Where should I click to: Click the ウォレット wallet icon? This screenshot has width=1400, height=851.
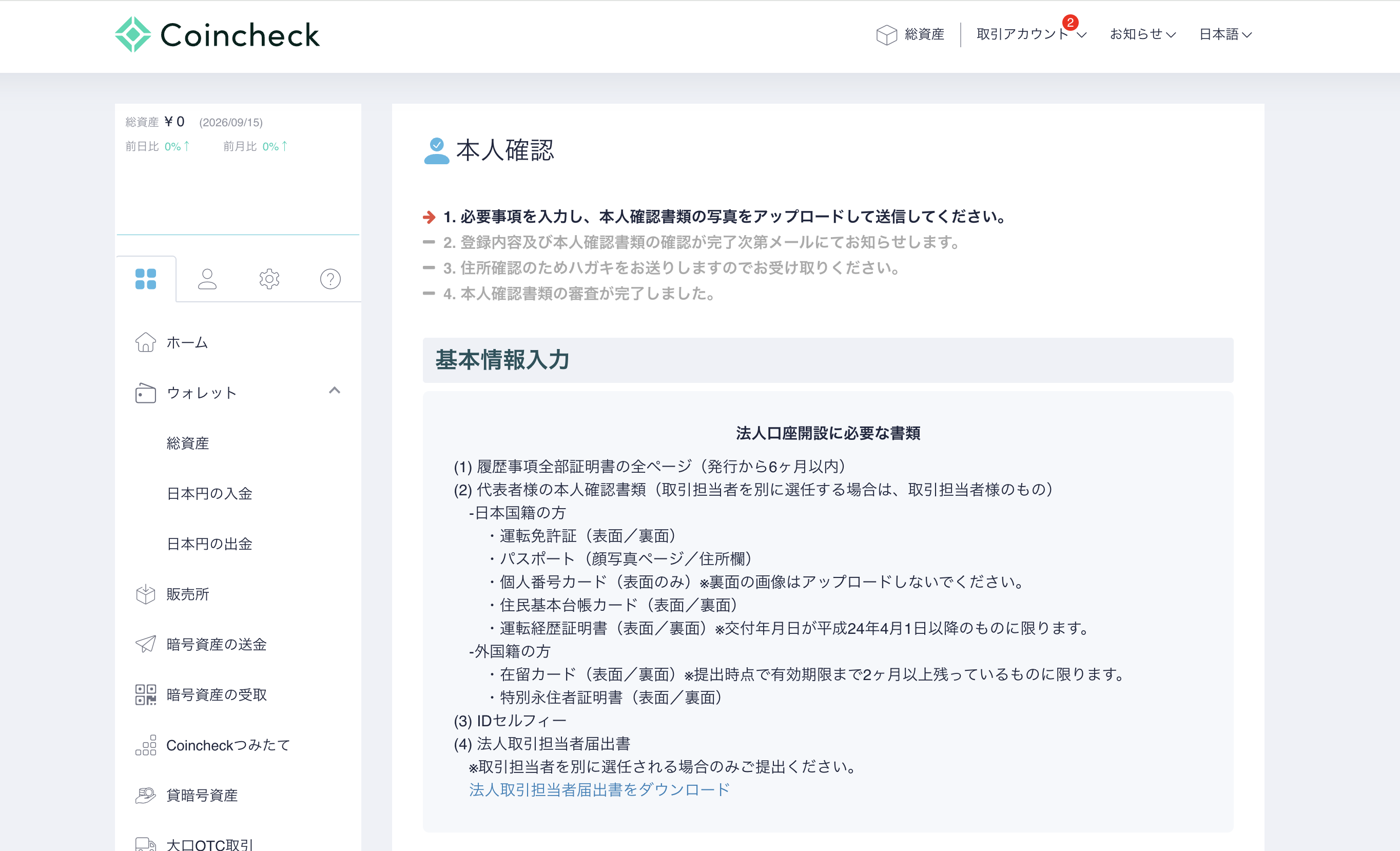[x=145, y=393]
